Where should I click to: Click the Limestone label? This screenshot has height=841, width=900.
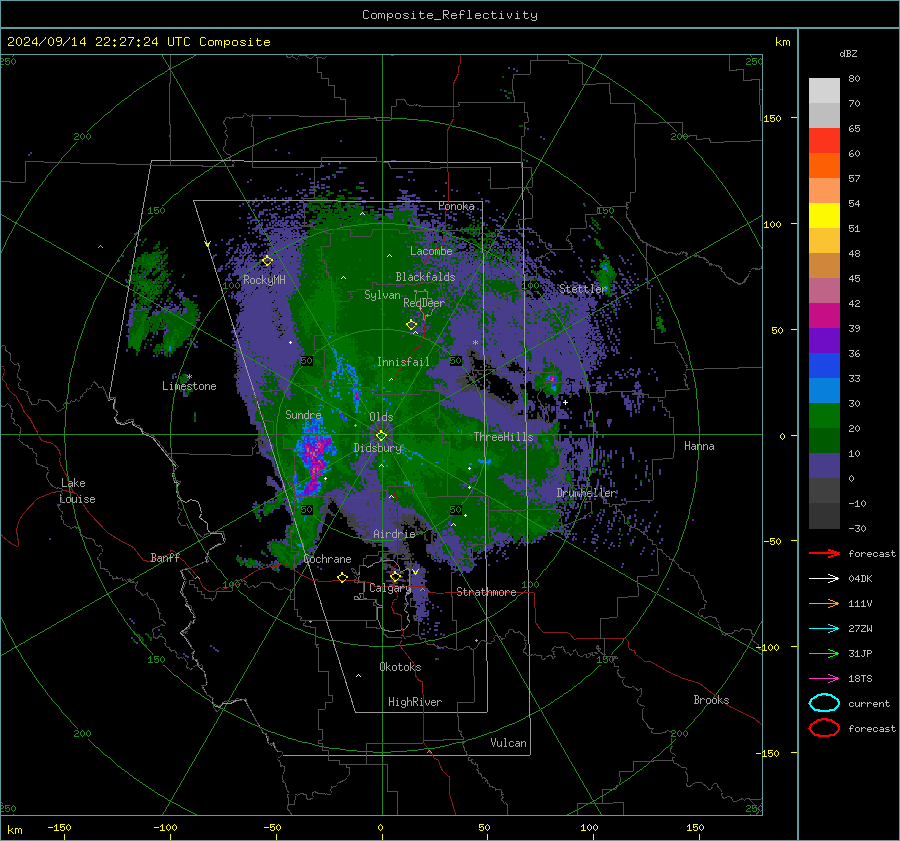(x=189, y=386)
